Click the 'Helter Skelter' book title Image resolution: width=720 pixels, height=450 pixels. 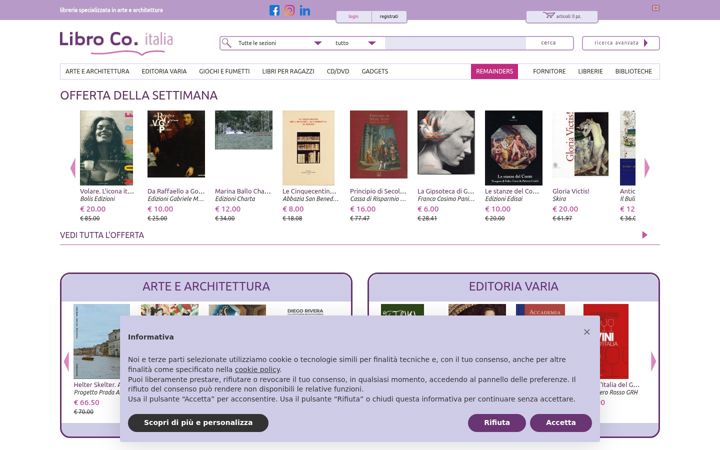click(96, 384)
